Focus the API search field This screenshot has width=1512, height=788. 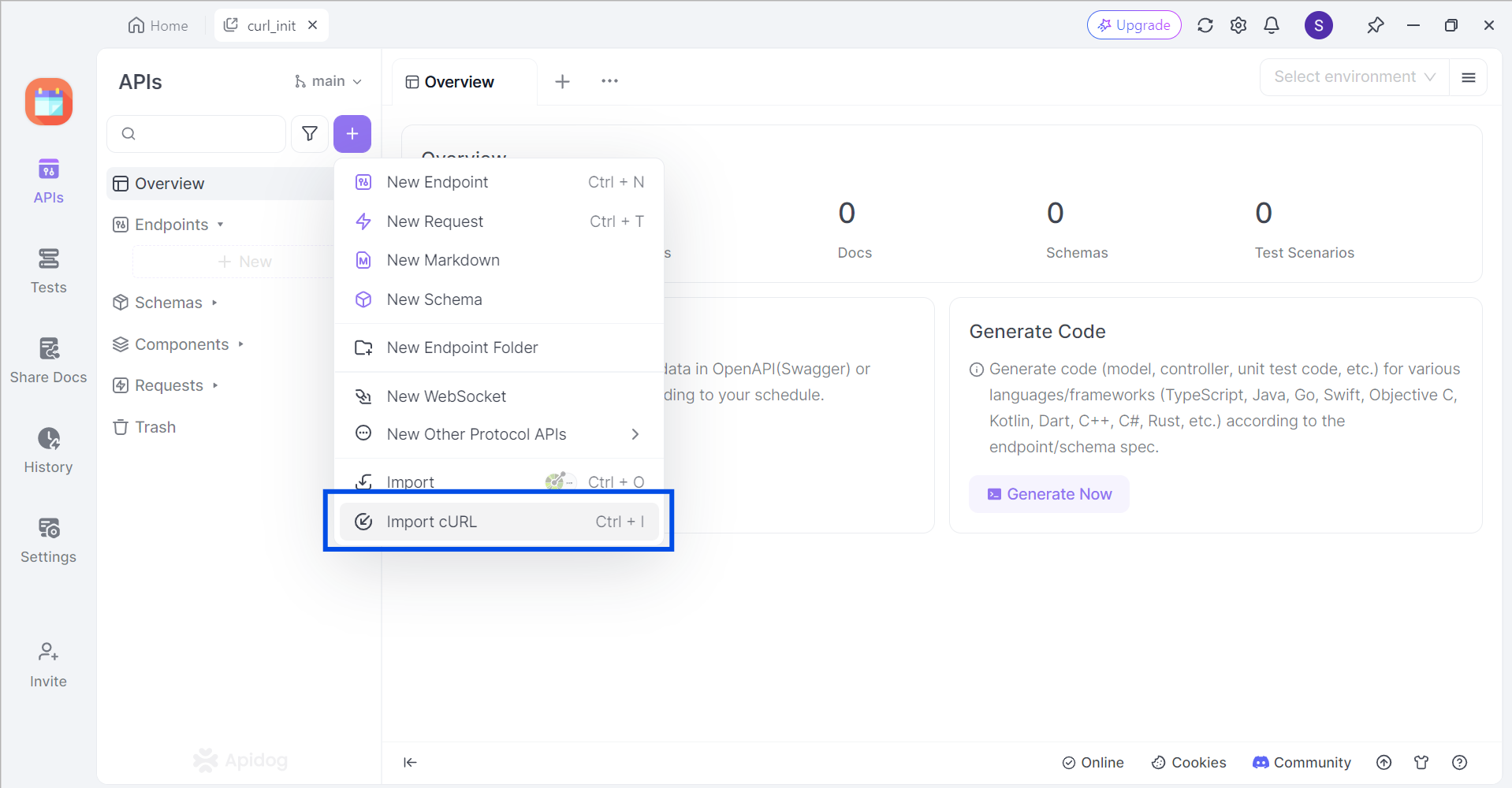(x=196, y=134)
